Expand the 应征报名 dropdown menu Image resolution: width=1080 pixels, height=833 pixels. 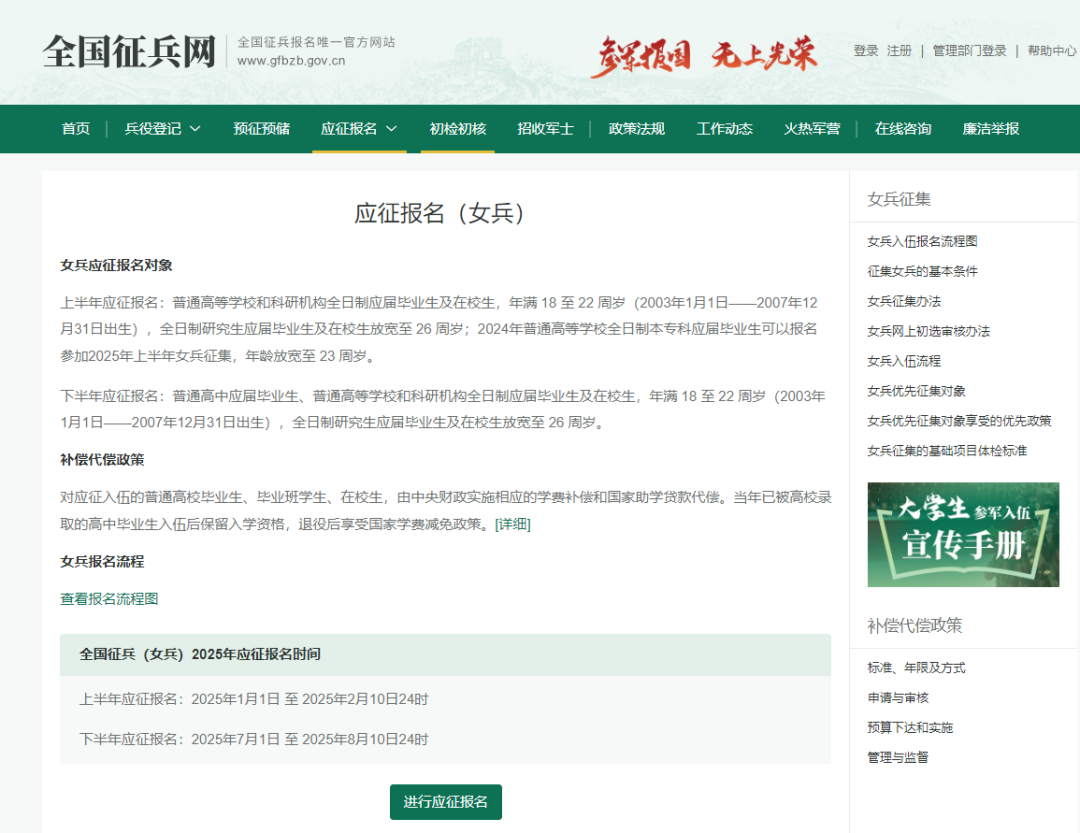358,128
